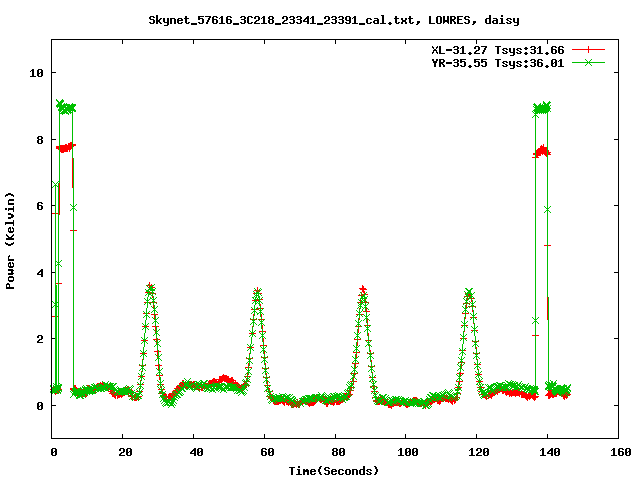
Task: Click the peak near 28 seconds
Action: click(150, 287)
